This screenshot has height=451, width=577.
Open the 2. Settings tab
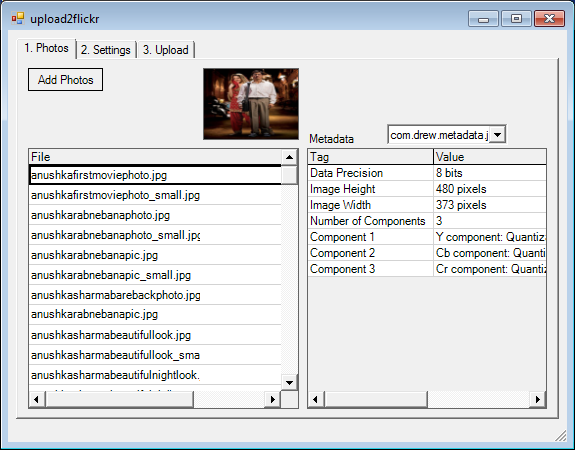106,50
